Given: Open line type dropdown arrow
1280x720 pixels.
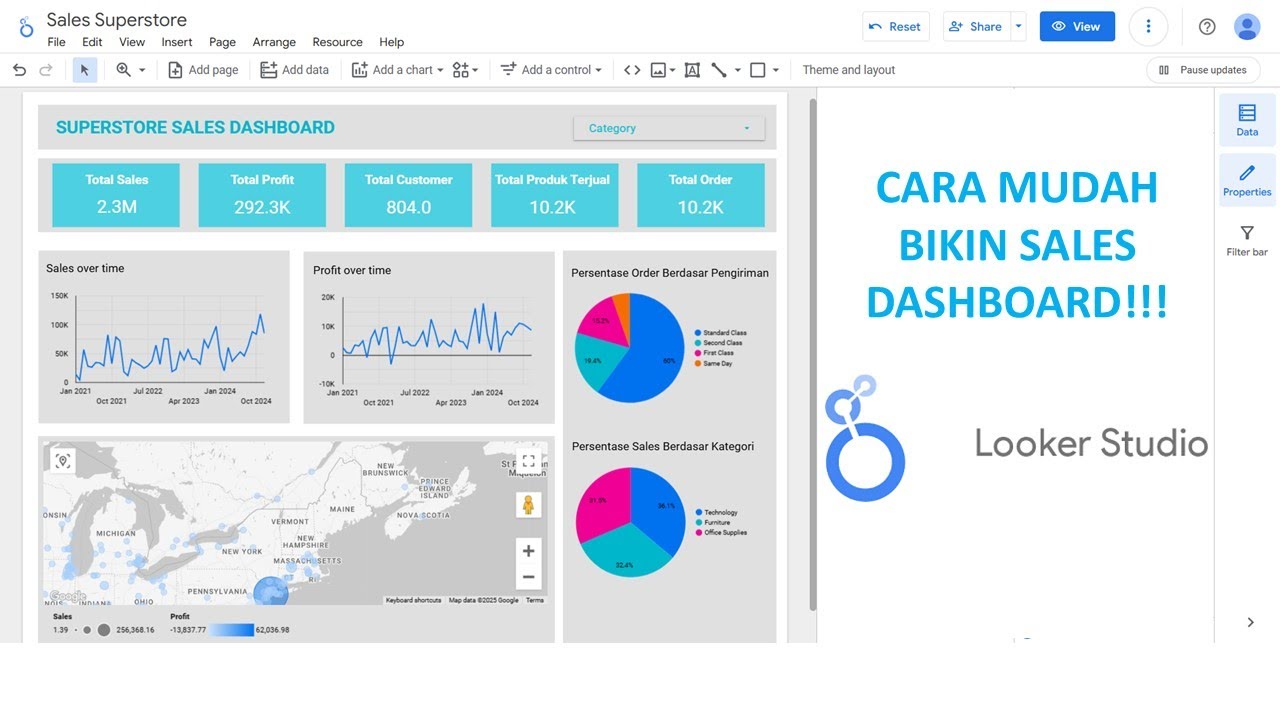Looking at the screenshot, I should tap(738, 70).
